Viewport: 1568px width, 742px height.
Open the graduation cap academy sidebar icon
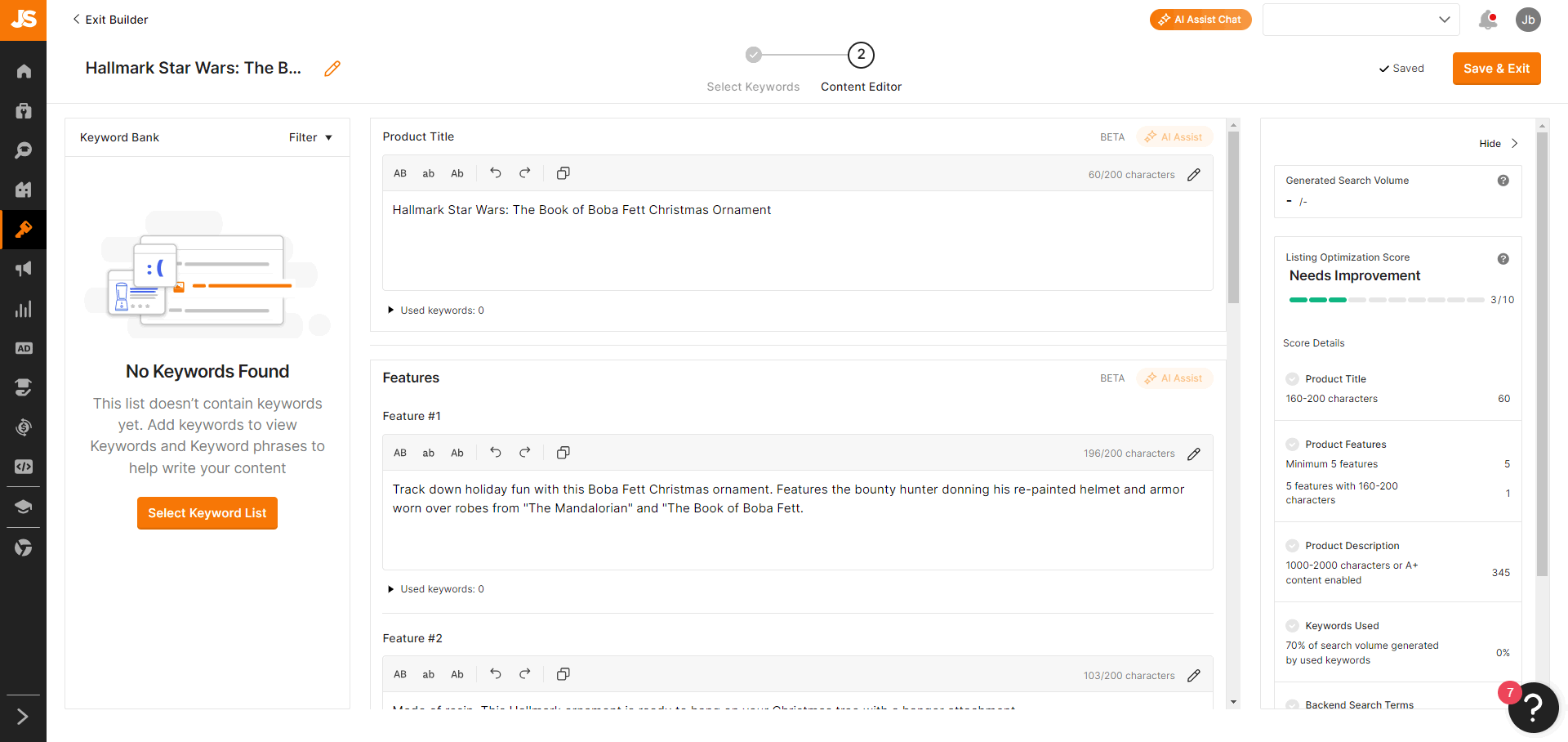coord(24,507)
